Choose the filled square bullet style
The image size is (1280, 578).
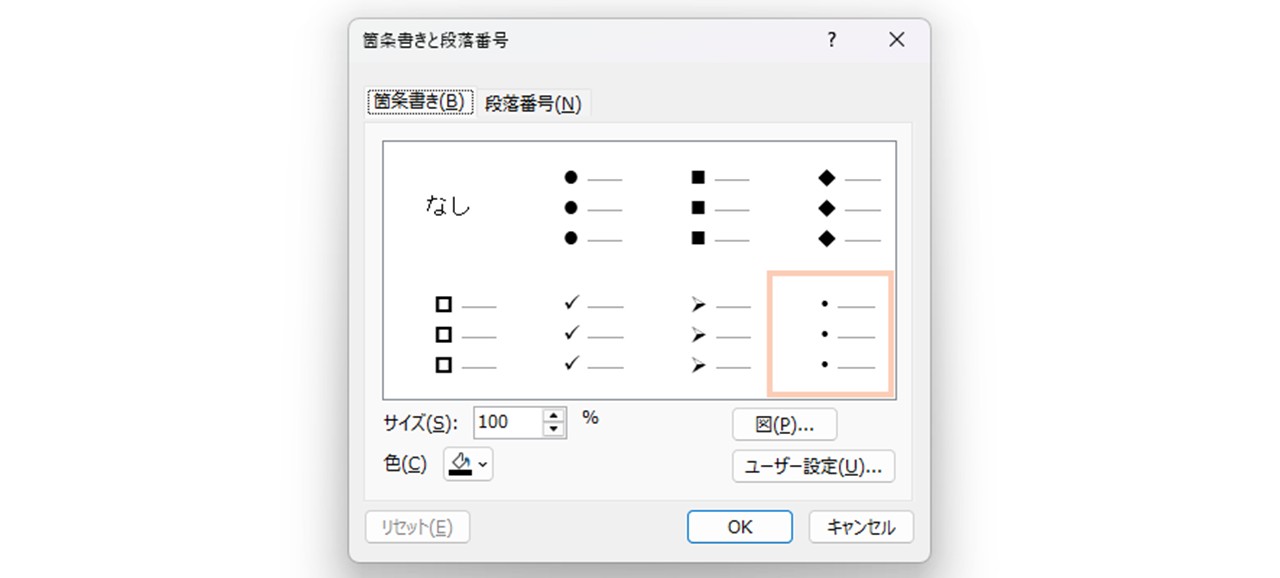point(720,208)
